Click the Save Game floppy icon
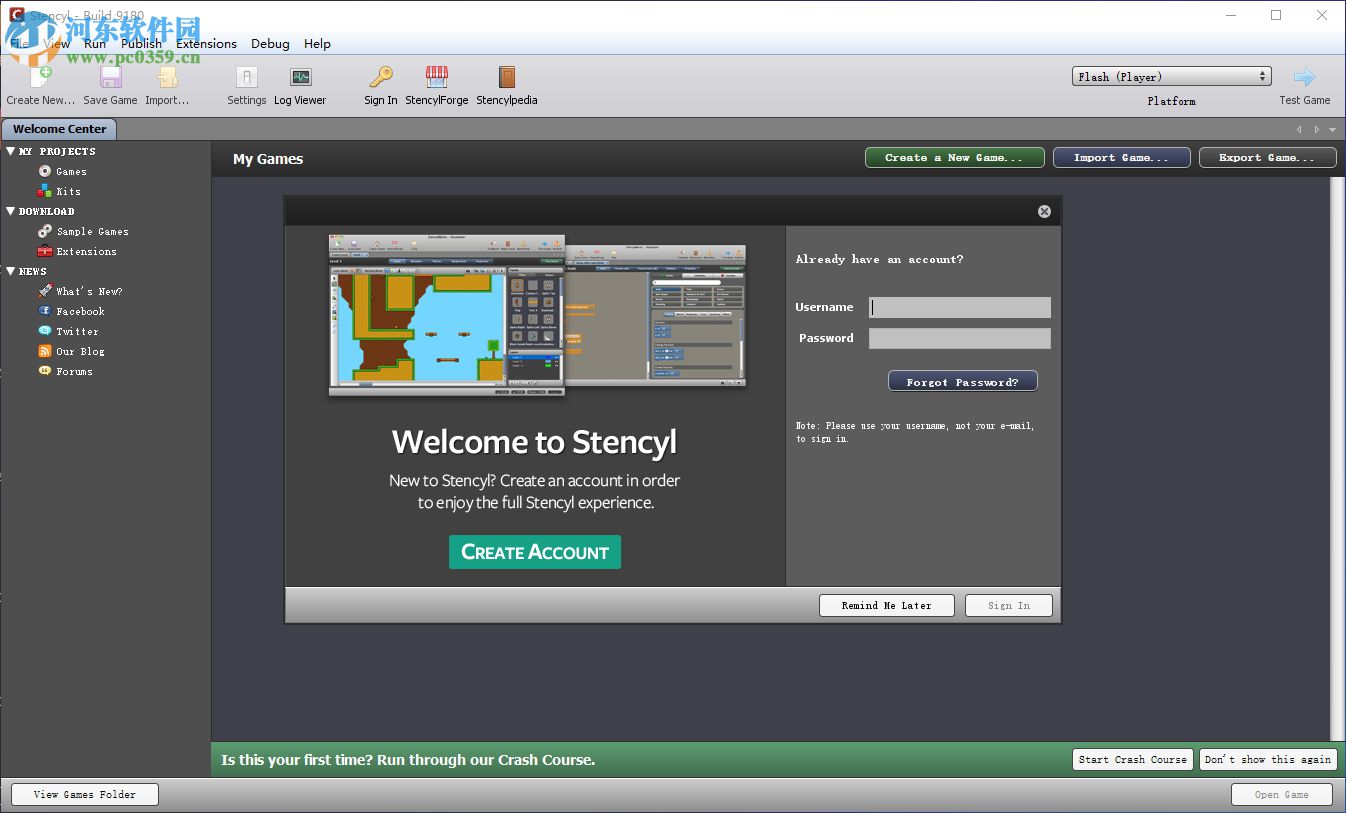This screenshot has width=1346, height=813. click(x=110, y=77)
